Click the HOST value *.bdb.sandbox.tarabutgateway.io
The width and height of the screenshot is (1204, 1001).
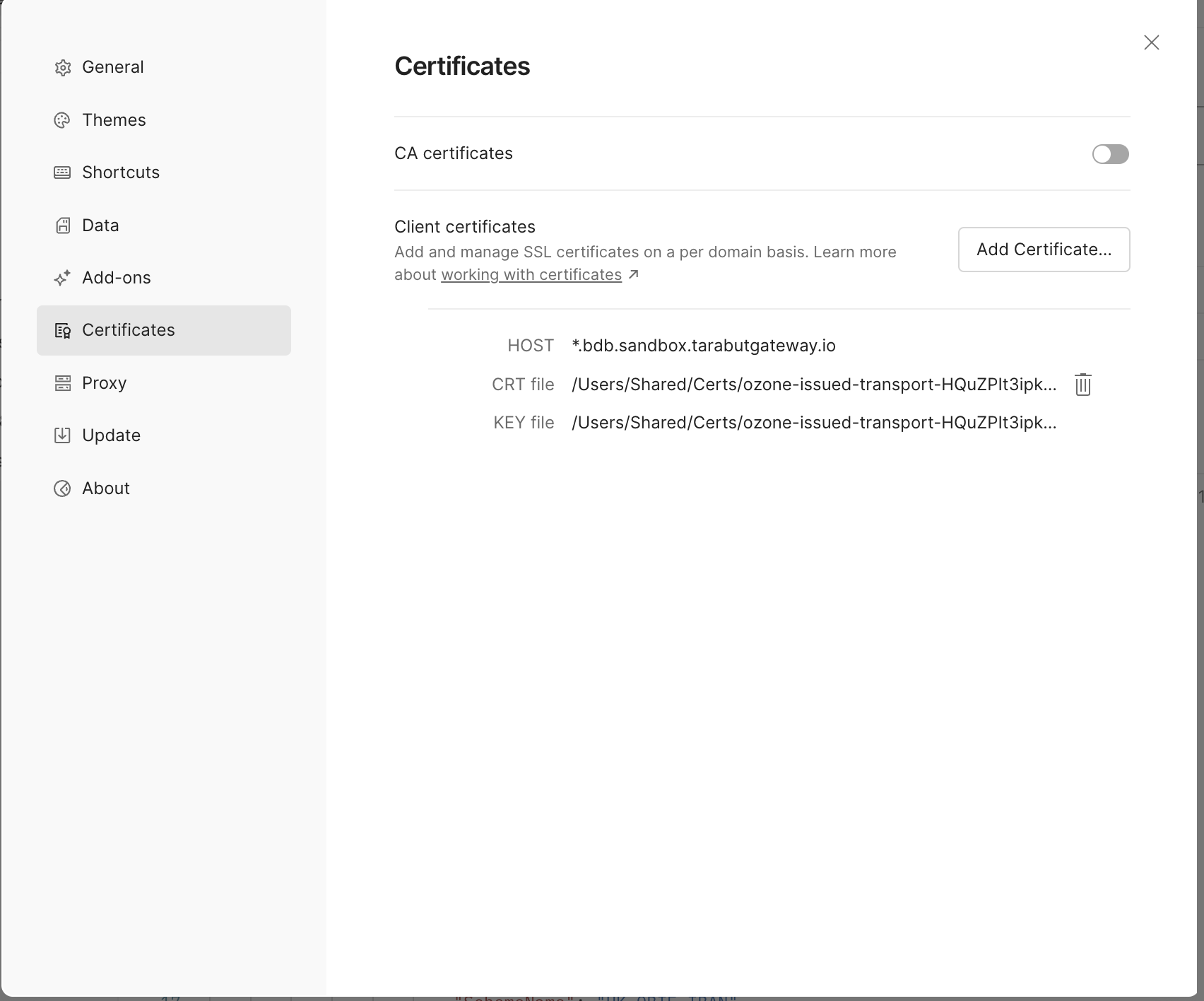[704, 346]
